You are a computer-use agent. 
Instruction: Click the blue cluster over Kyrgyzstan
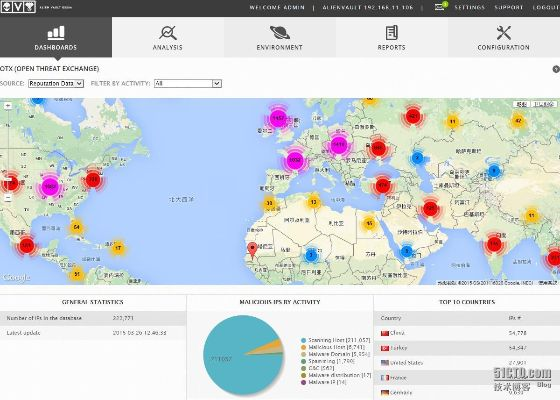click(x=494, y=171)
